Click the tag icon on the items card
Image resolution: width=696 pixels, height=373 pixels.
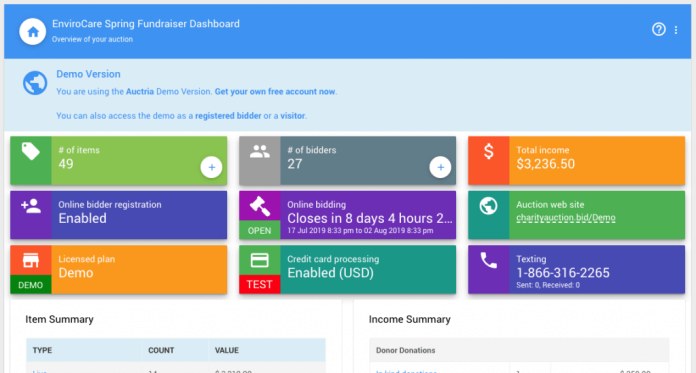click(31, 151)
